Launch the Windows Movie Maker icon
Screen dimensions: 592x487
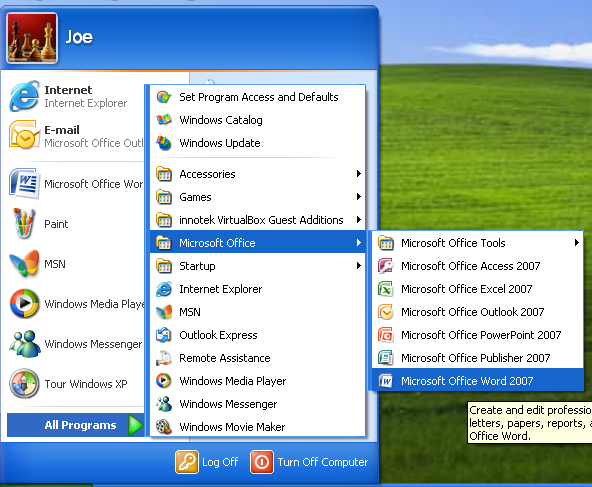point(164,427)
